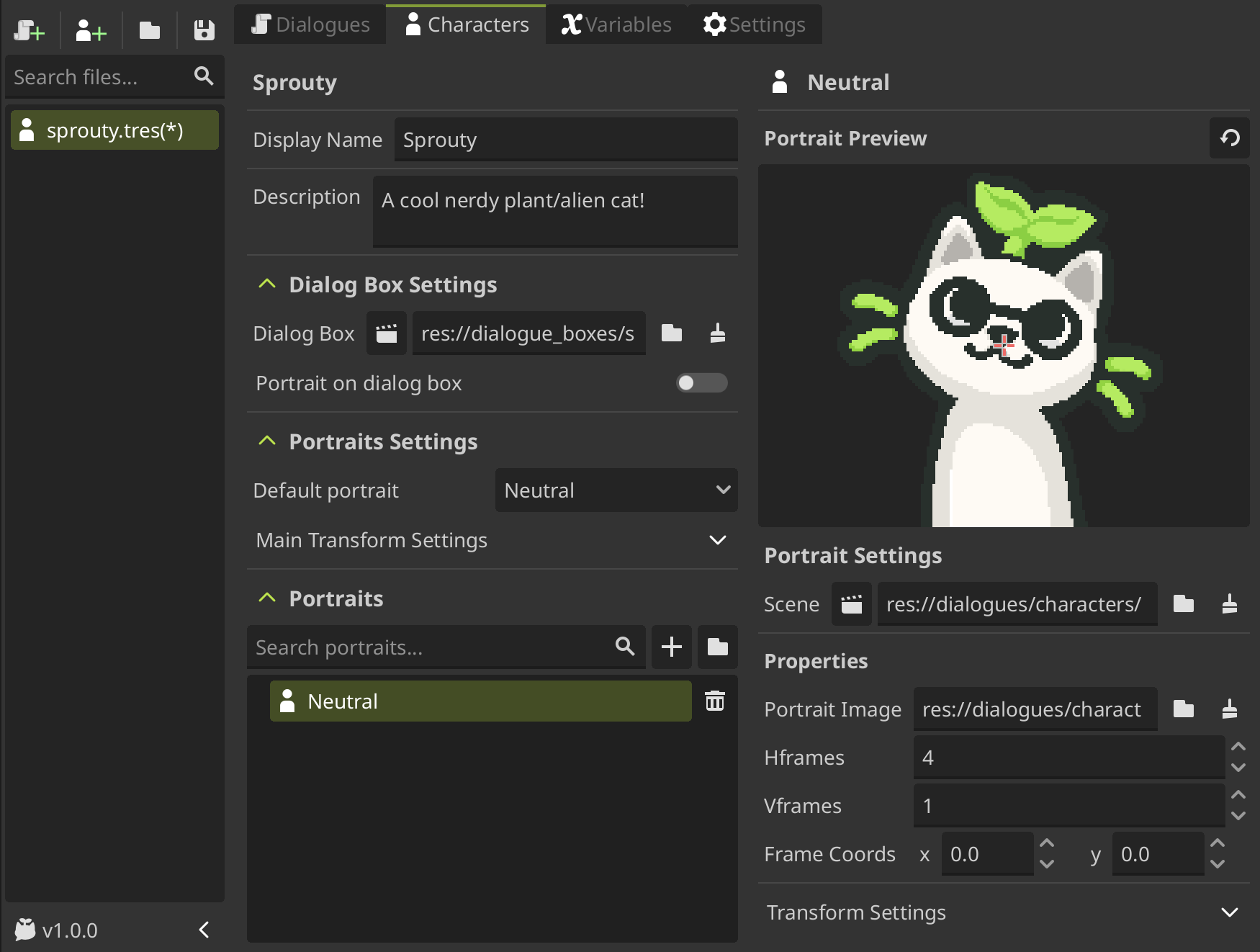Add a new portrait group folder
Viewport: 1260px width, 952px height.
717,647
